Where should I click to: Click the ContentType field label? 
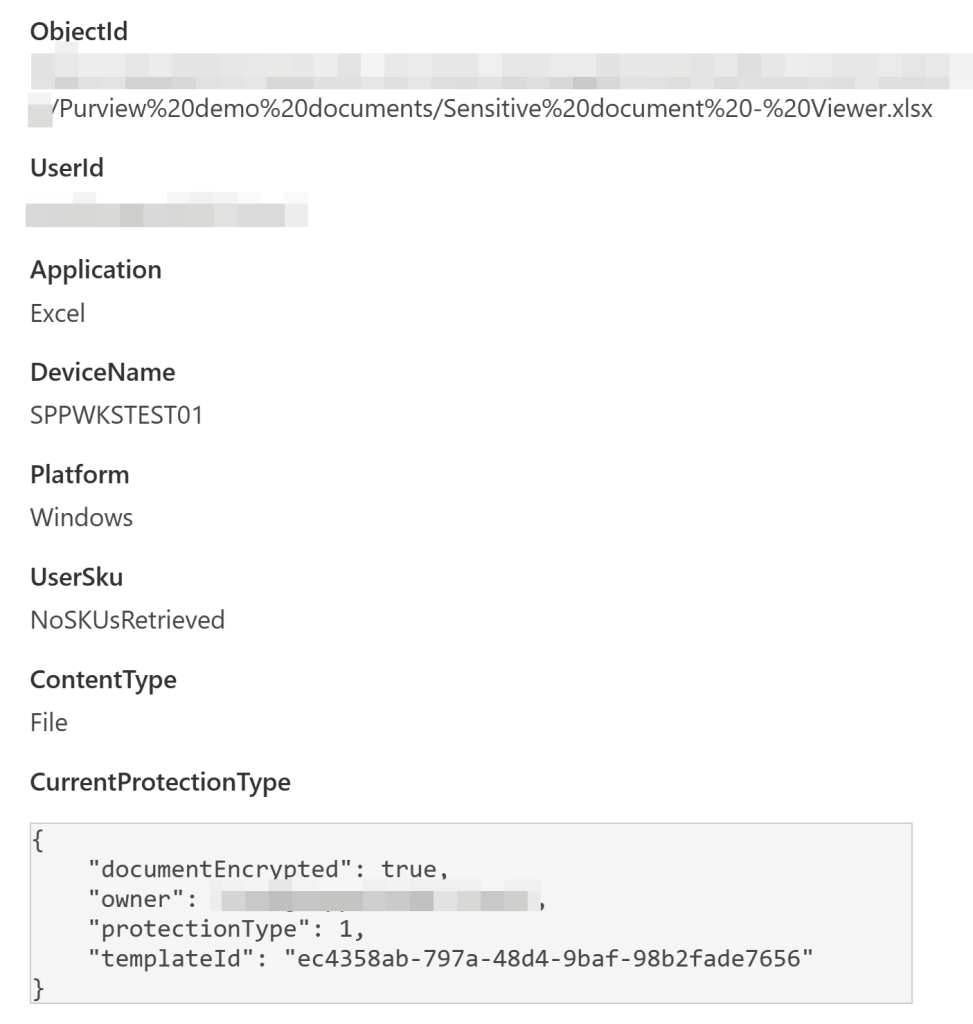pyautogui.click(x=103, y=680)
